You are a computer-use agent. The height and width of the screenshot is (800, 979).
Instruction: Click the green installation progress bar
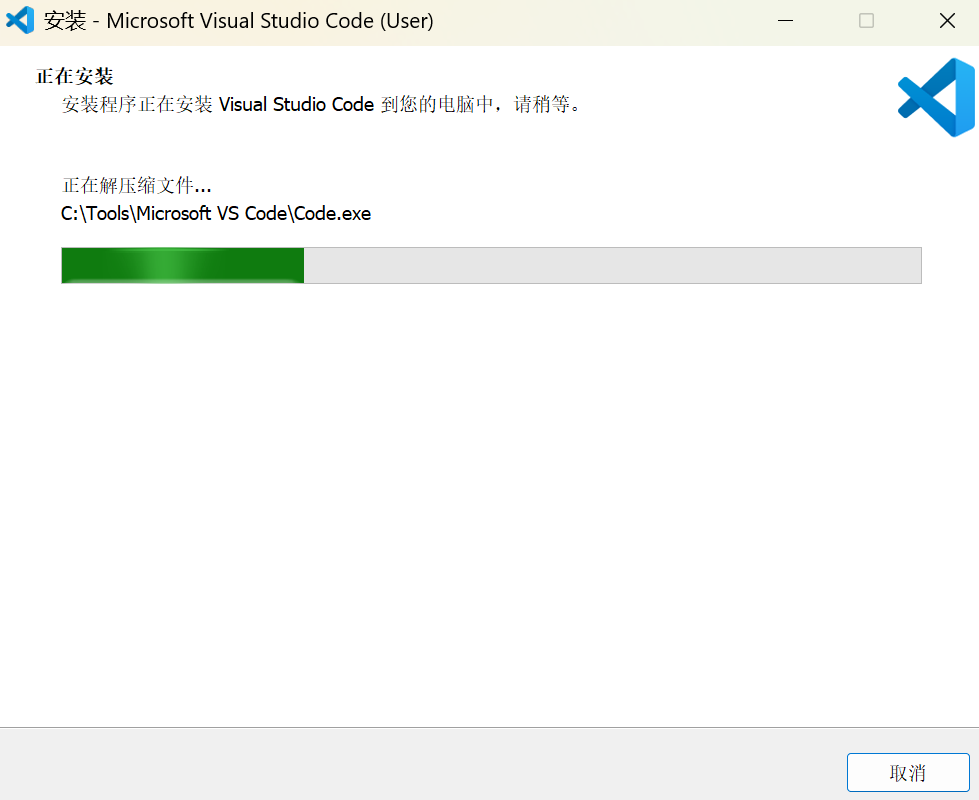pyautogui.click(x=491, y=265)
